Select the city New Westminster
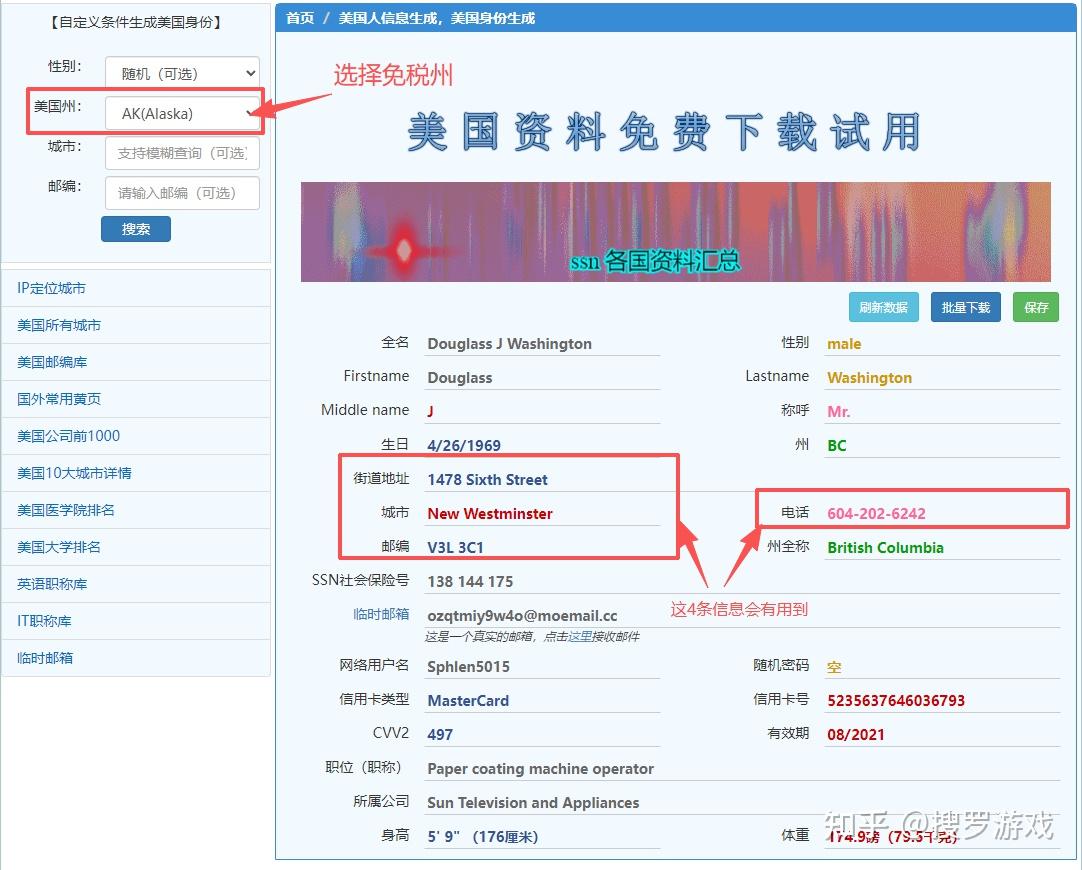The width and height of the screenshot is (1082, 870). (x=490, y=513)
